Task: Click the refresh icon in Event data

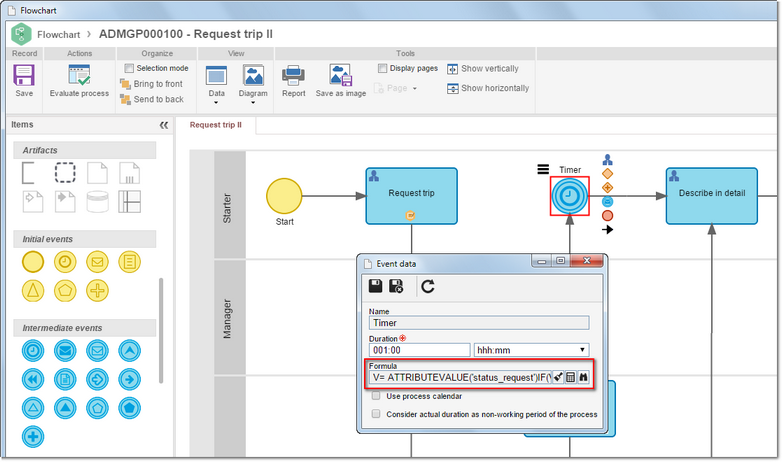Action: point(428,286)
